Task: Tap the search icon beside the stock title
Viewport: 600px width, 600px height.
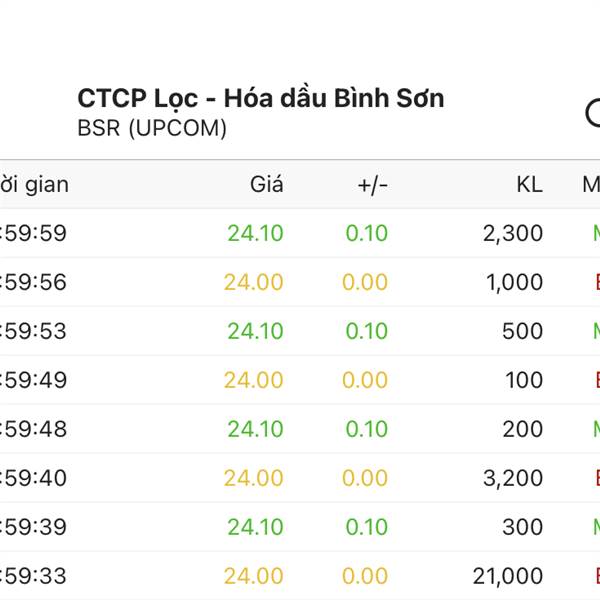Action: (593, 113)
